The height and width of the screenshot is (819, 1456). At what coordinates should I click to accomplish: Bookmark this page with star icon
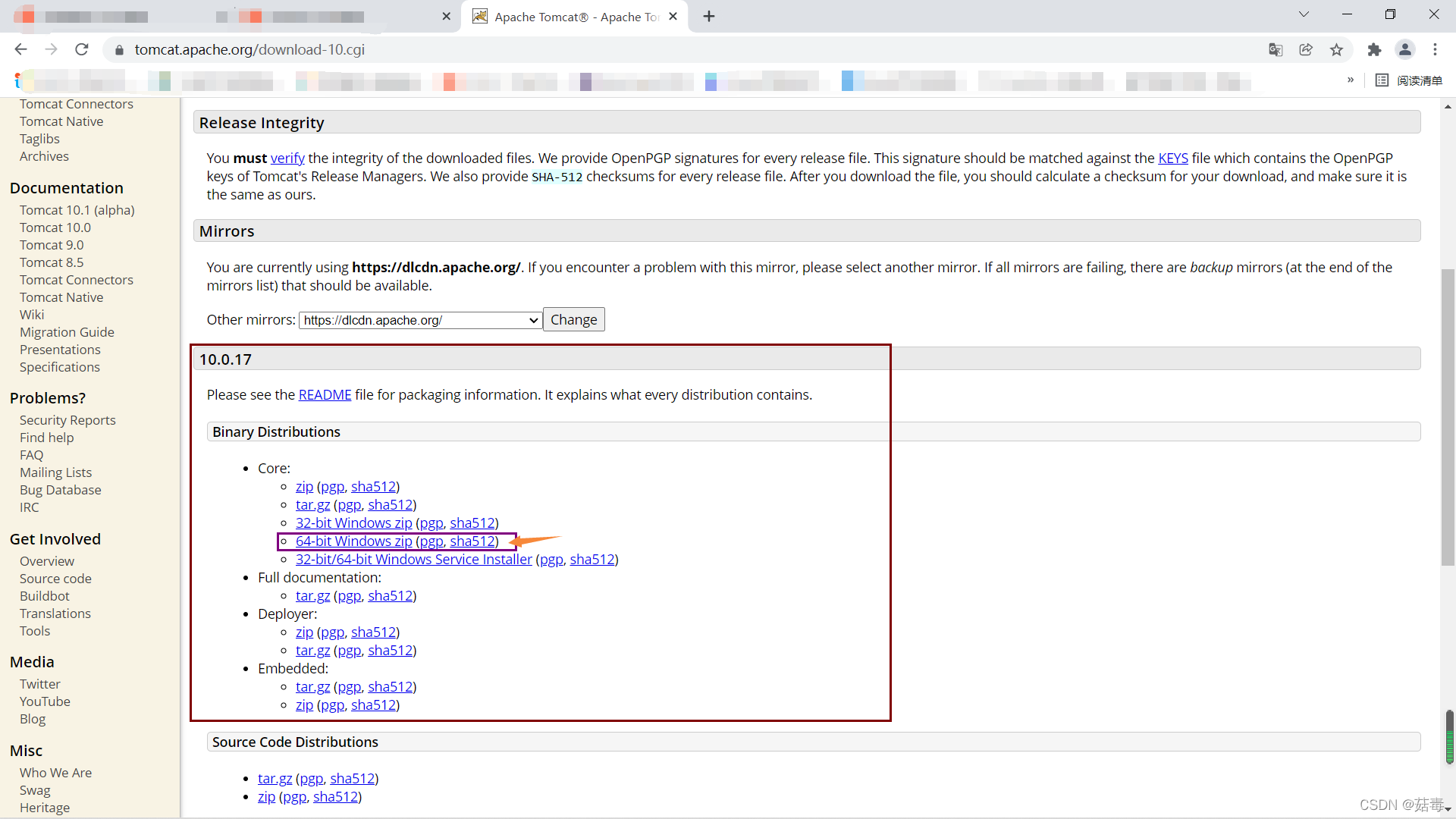pos(1336,49)
